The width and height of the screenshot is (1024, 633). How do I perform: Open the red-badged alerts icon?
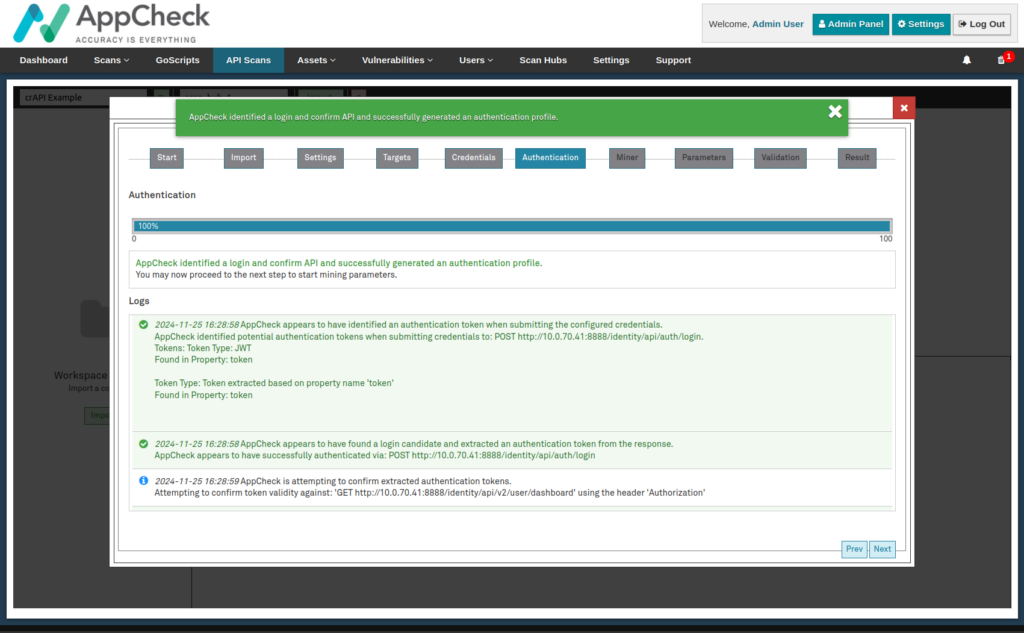coord(1002,60)
